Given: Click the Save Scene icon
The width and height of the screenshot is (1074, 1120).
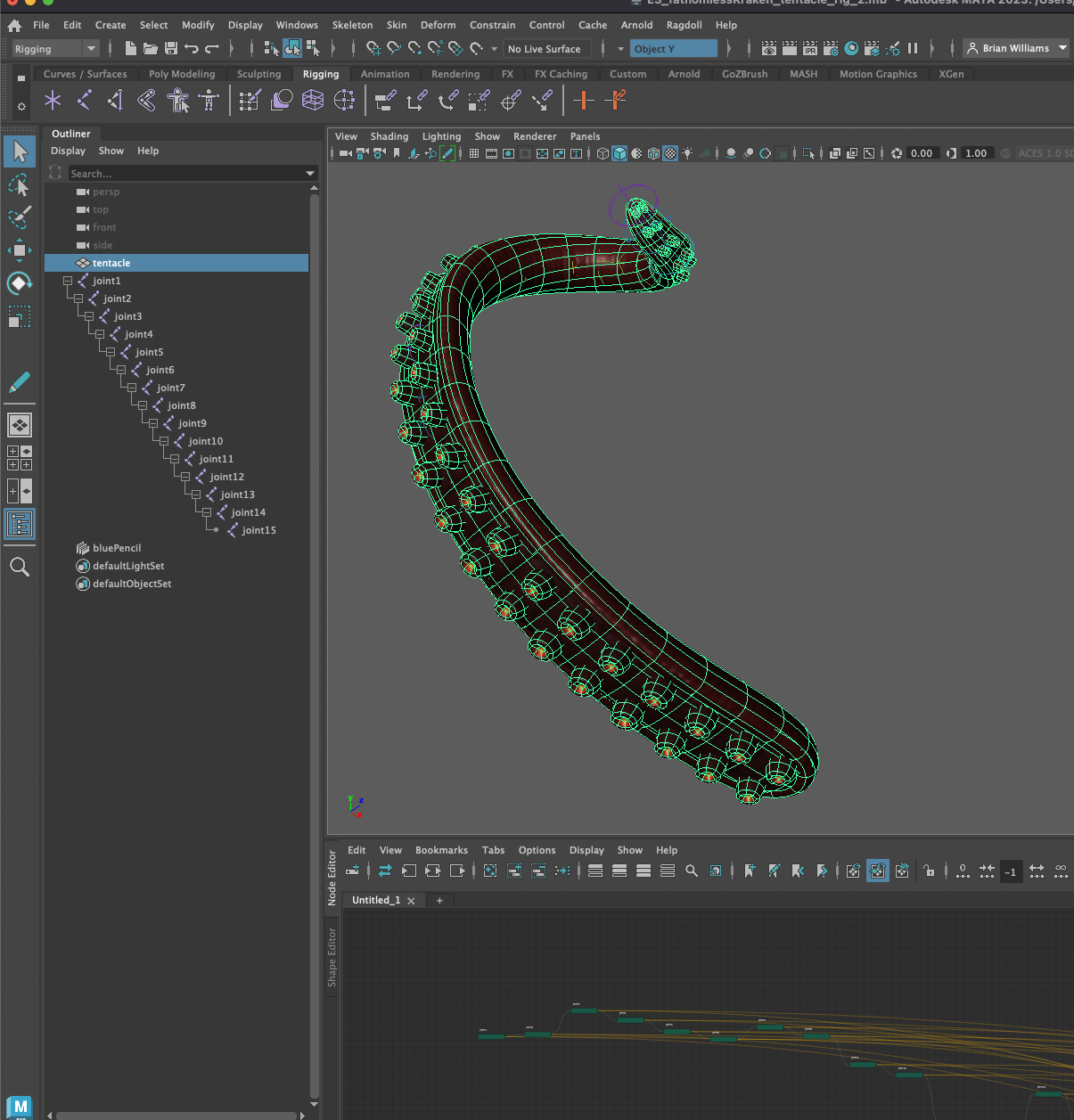Looking at the screenshot, I should pos(171,48).
